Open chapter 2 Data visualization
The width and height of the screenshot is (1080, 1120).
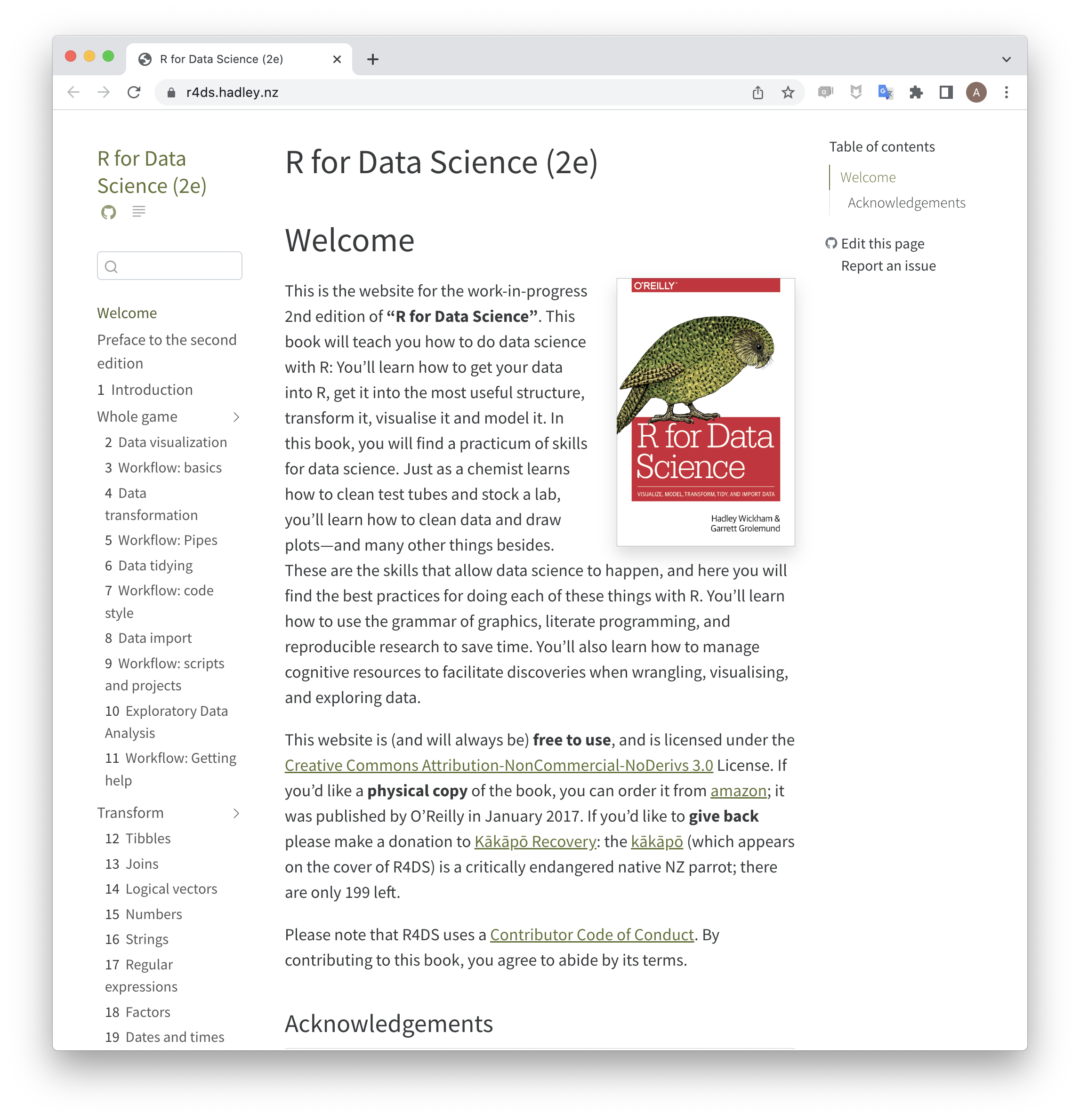tap(172, 442)
